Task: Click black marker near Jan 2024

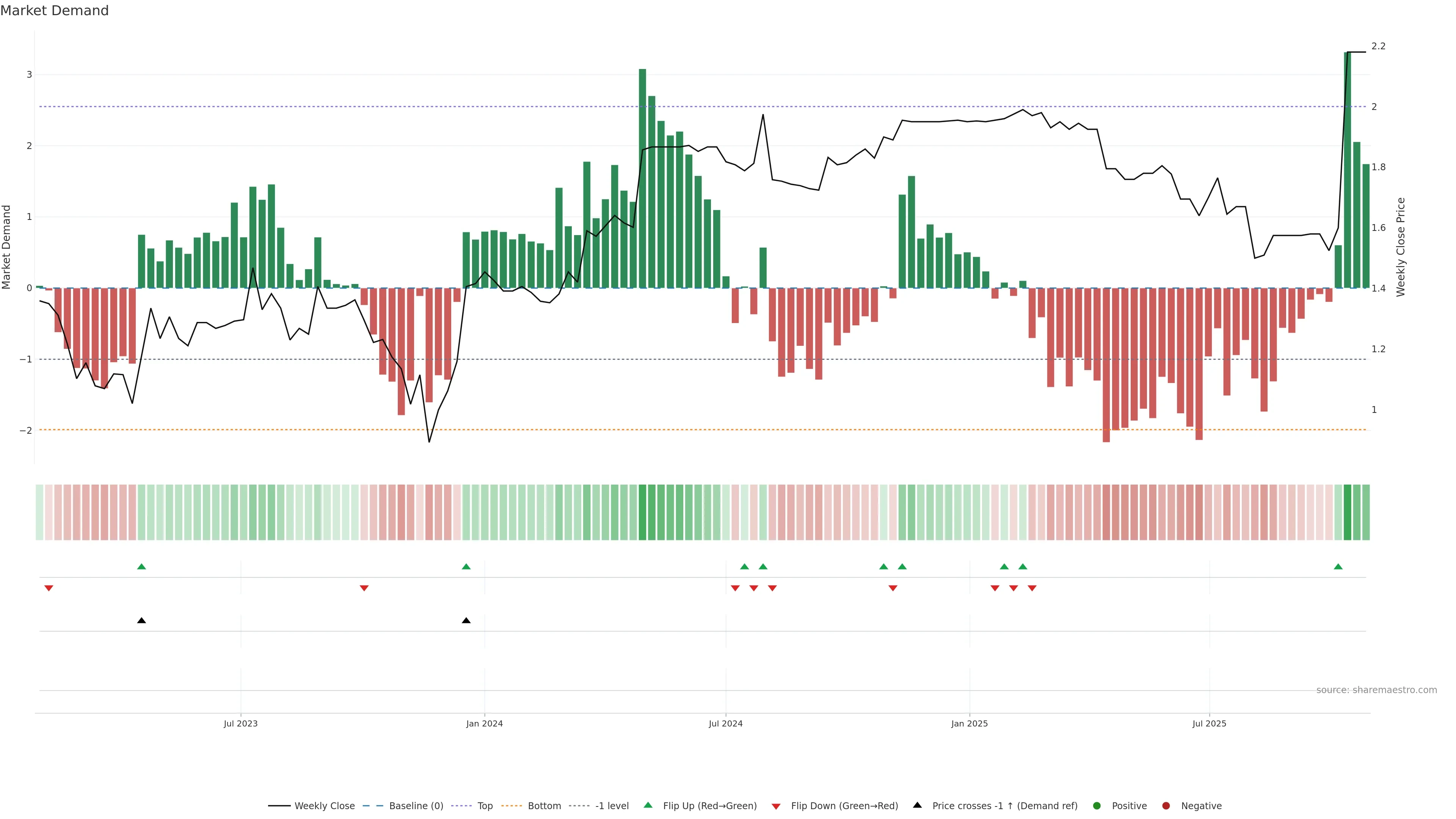Action: click(x=466, y=621)
